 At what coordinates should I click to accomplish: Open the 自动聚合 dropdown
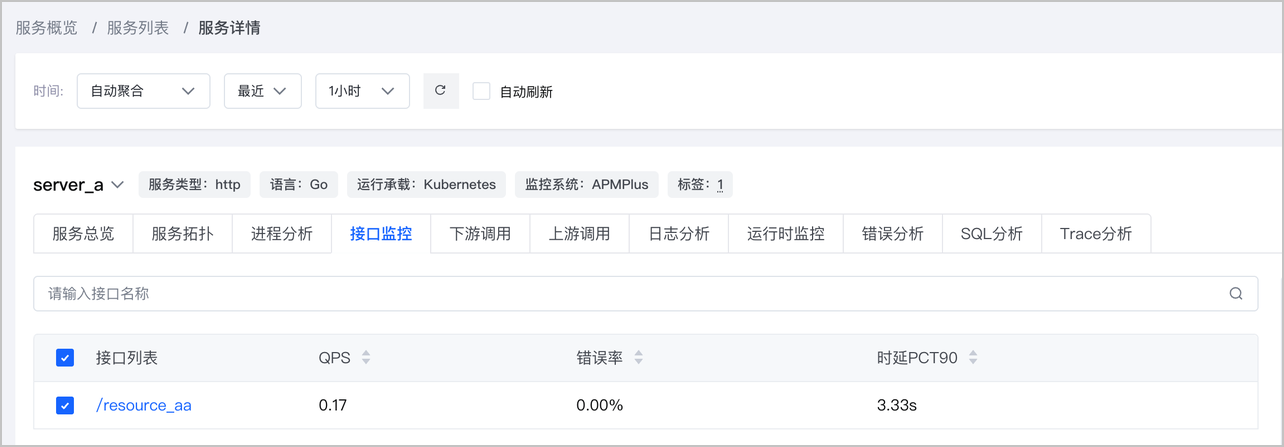point(143,91)
